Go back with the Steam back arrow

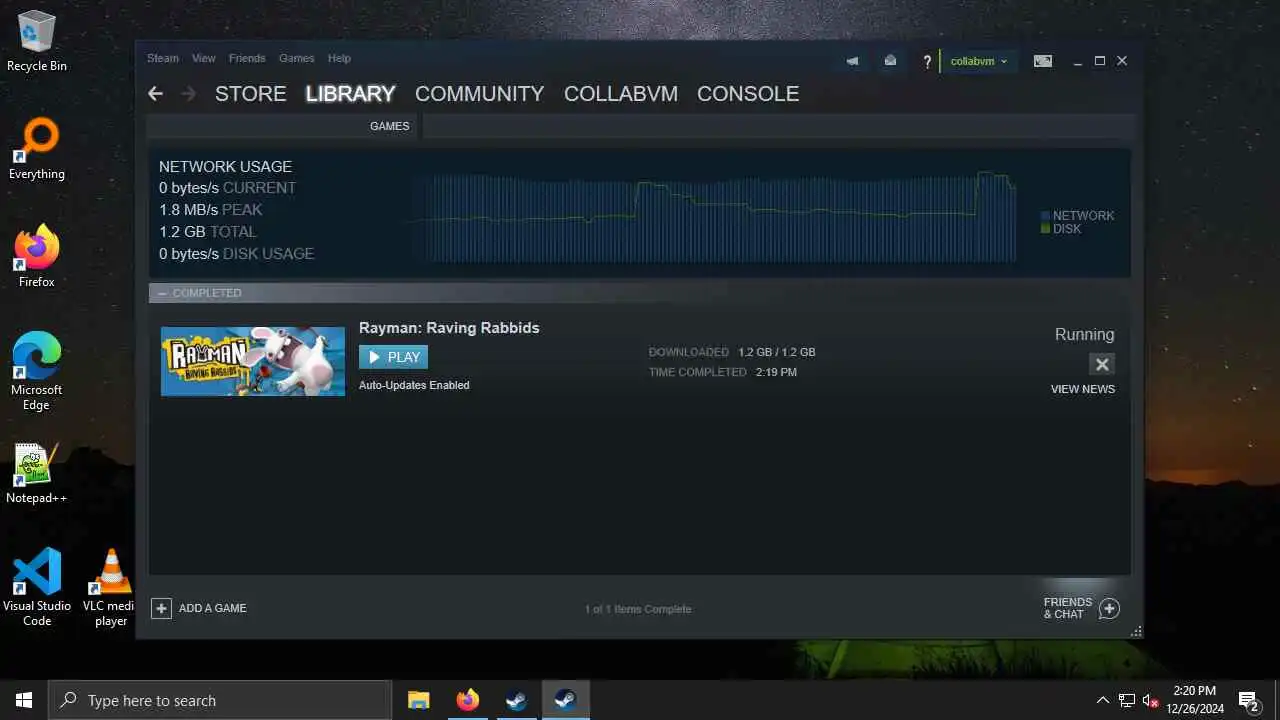[x=155, y=93]
